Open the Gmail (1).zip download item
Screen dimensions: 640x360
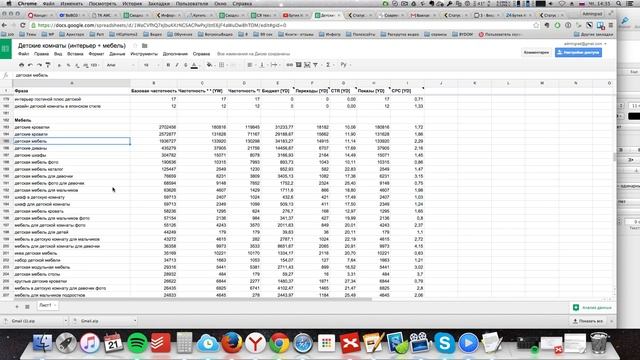click(x=33, y=321)
